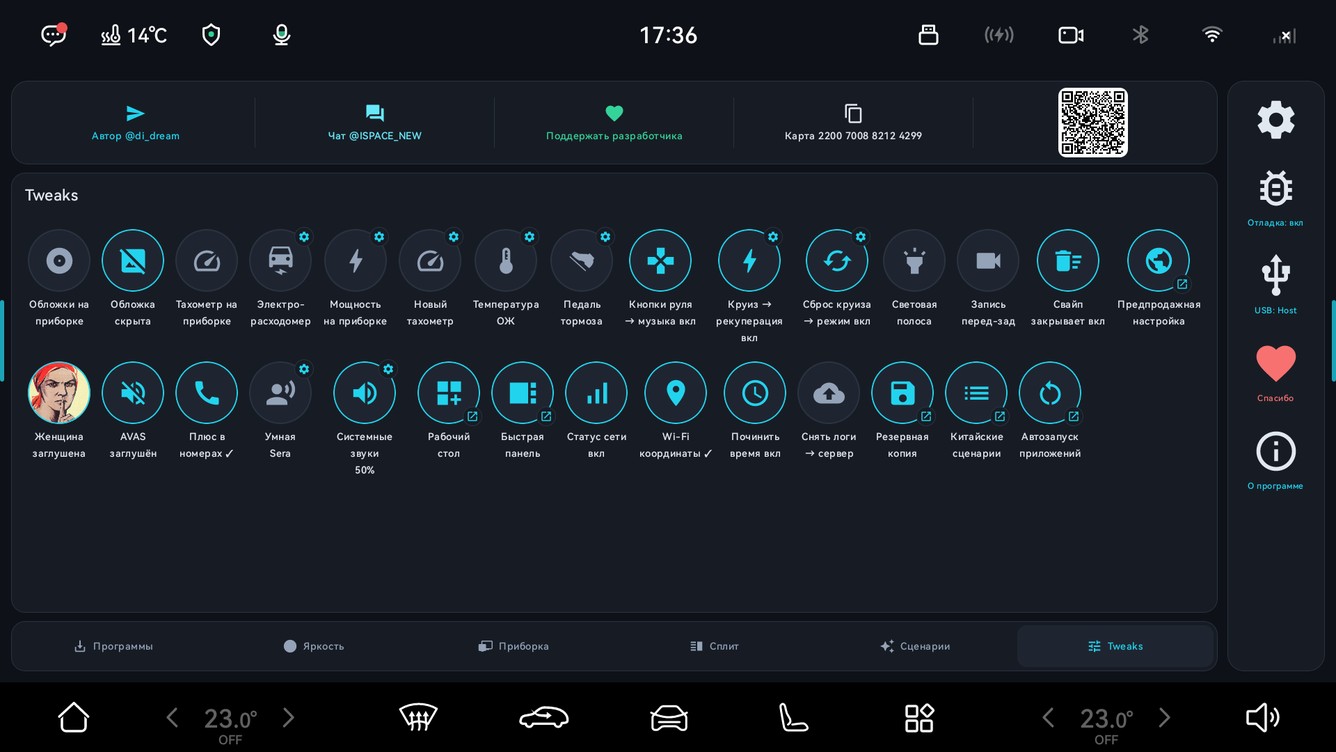The image size is (1336, 752).
Task: Tap the volume speaker icon in bottom bar
Action: 1262,717
